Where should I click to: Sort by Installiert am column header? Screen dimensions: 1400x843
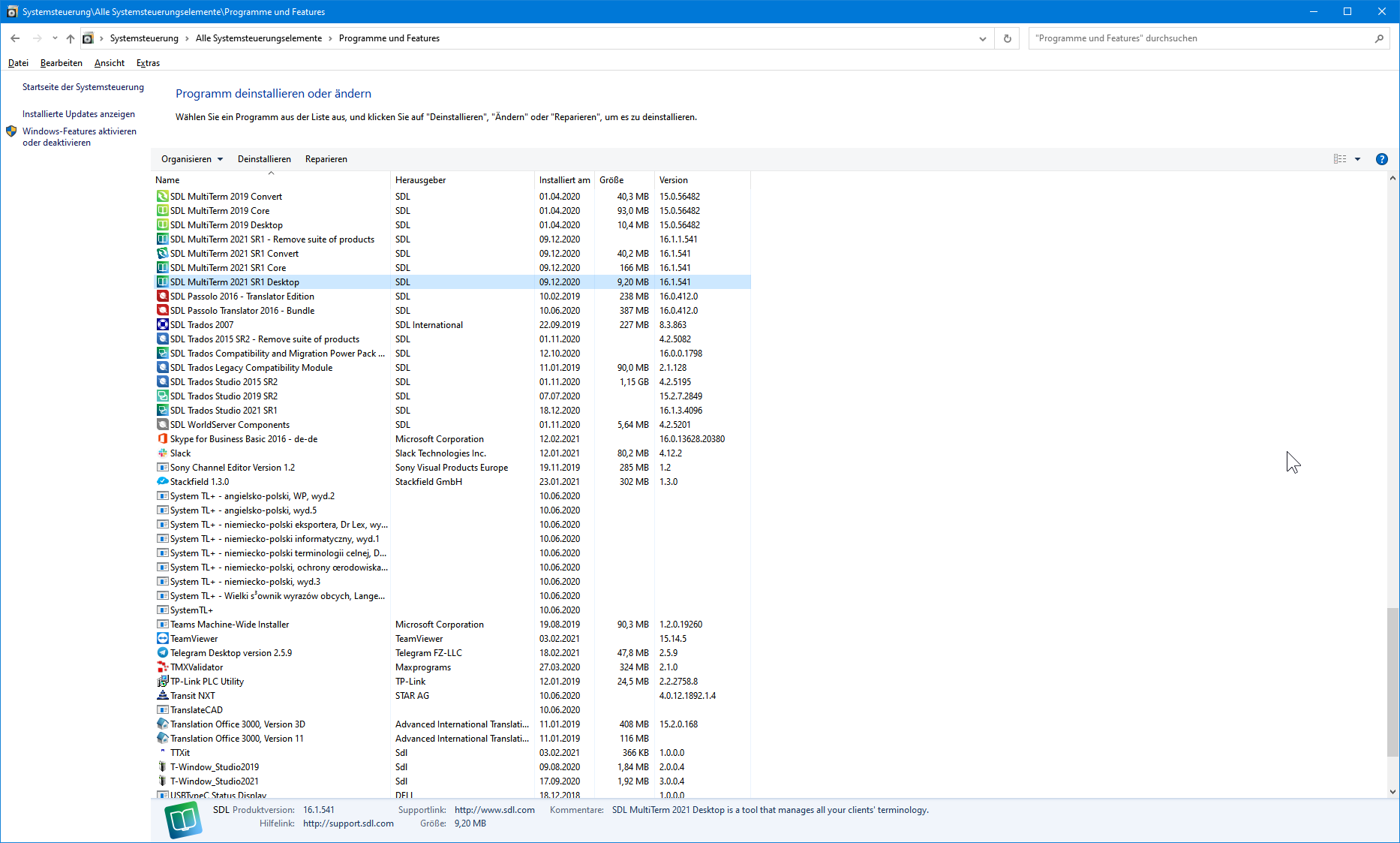(x=564, y=180)
